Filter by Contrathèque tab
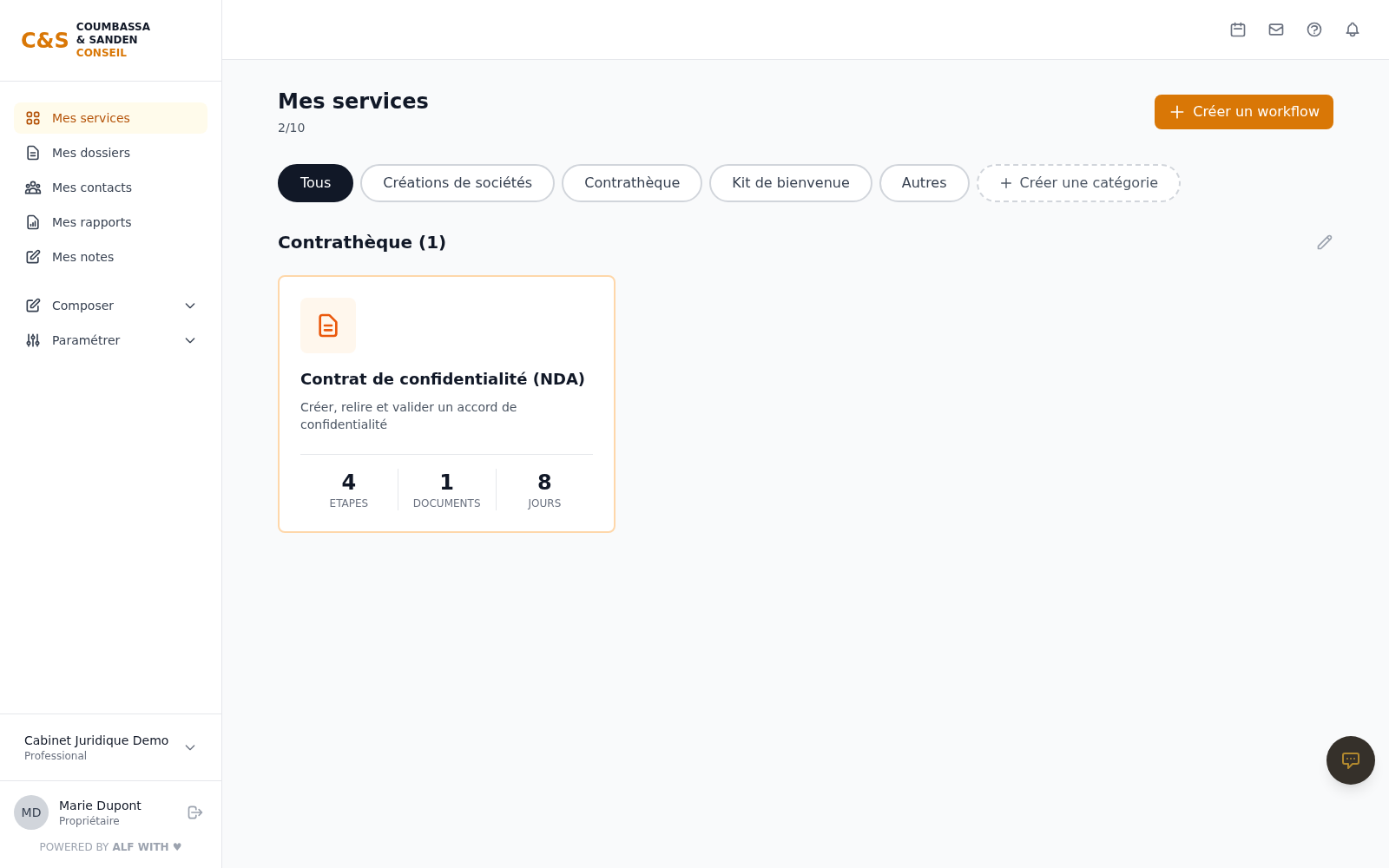 pos(632,183)
